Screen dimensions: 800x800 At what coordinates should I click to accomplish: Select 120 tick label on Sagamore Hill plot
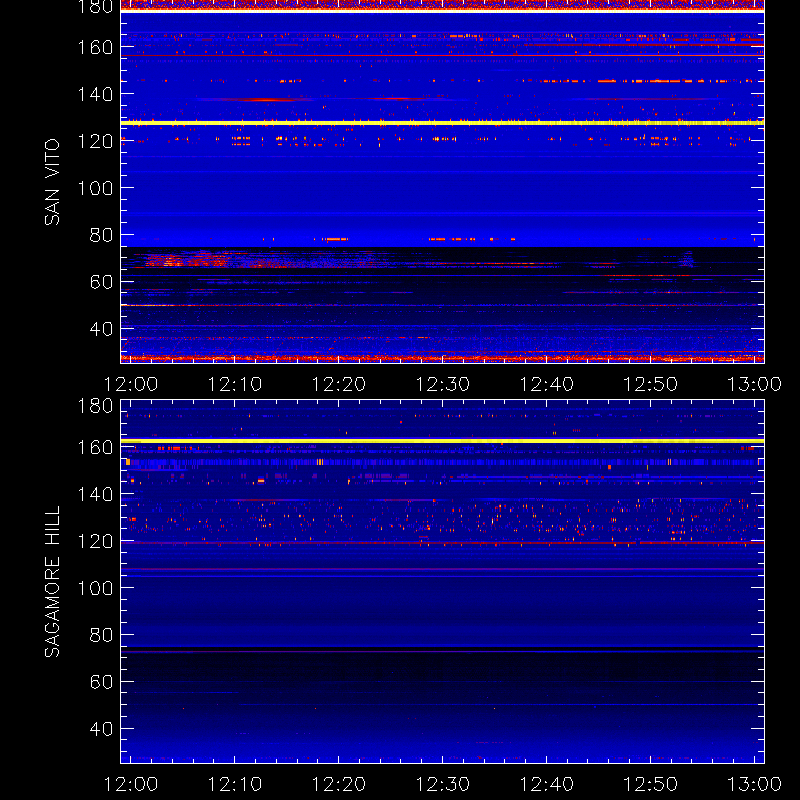(x=95, y=541)
